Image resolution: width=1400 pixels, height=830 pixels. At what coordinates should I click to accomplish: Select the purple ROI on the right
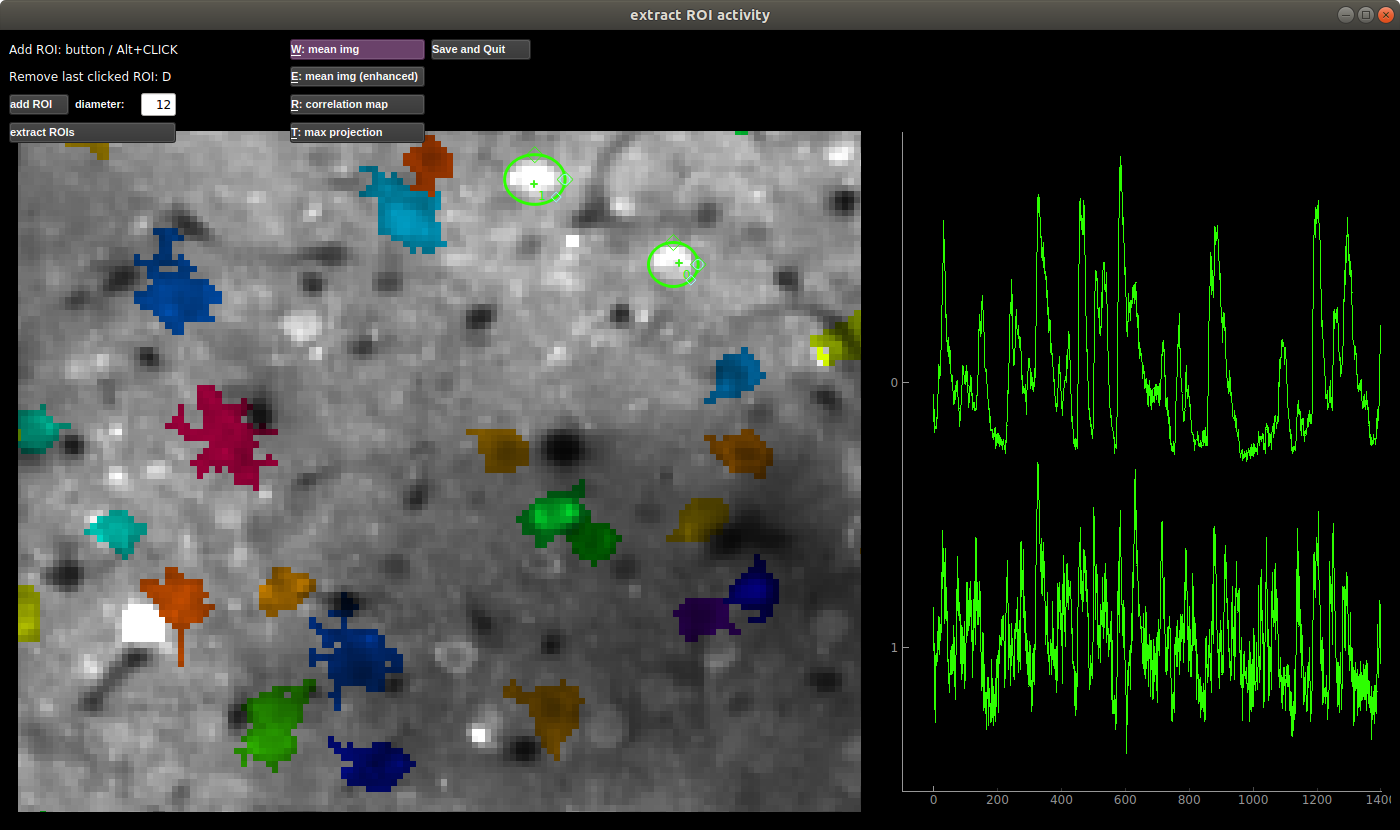[x=705, y=618]
